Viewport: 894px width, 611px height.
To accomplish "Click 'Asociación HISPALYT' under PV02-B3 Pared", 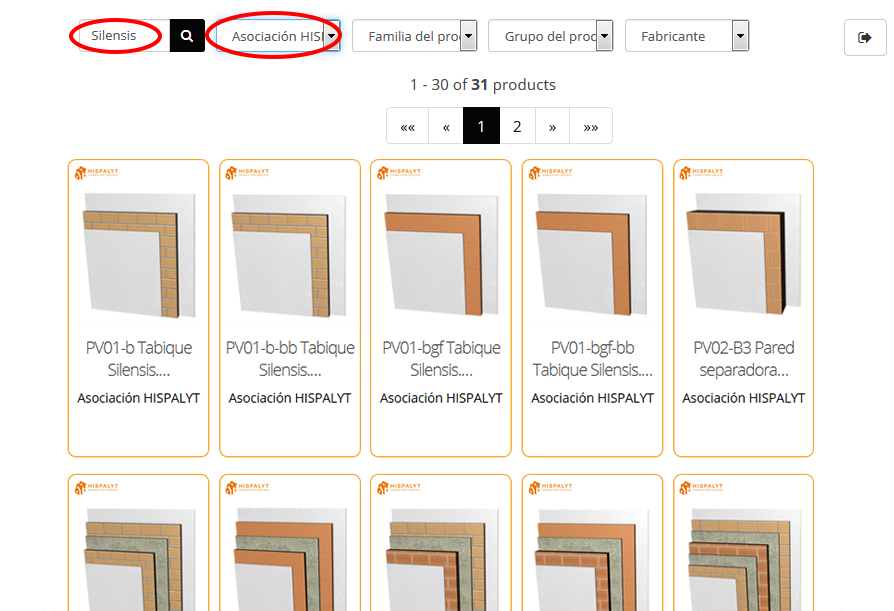I will [x=743, y=398].
